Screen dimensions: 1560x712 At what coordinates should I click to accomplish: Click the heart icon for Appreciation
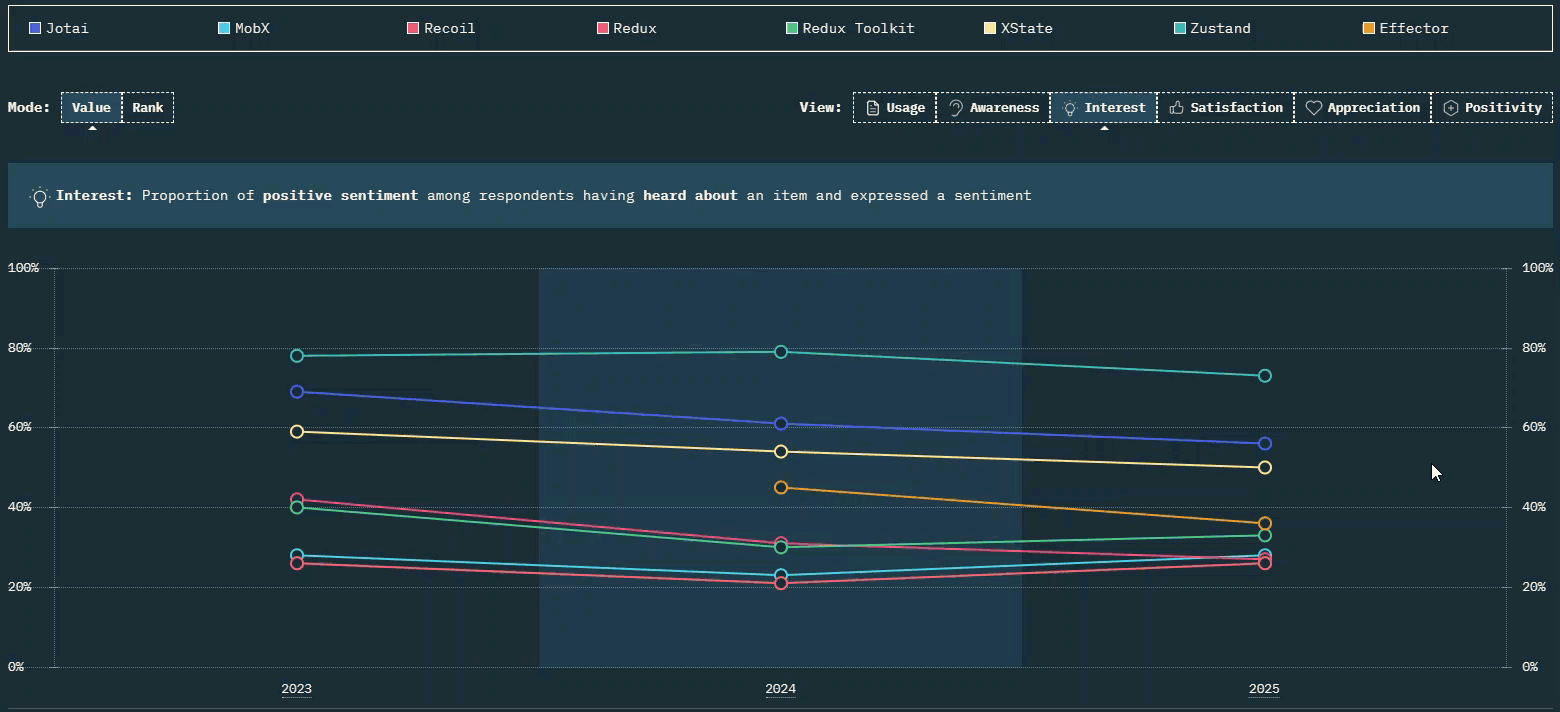coord(1314,108)
